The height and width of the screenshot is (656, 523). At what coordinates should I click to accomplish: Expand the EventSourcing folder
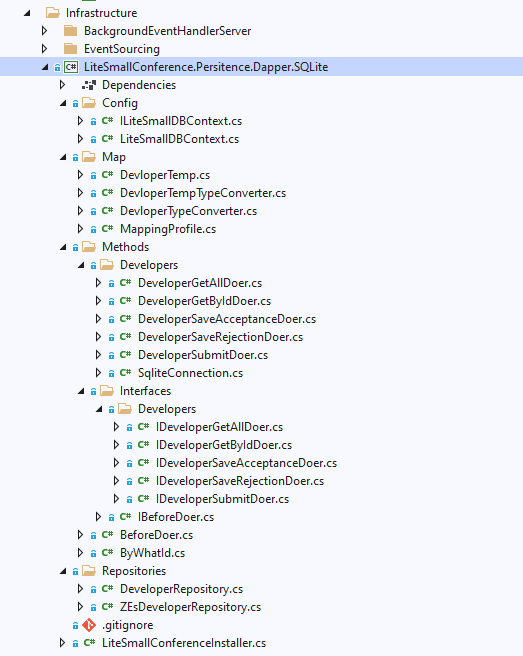[x=44, y=49]
